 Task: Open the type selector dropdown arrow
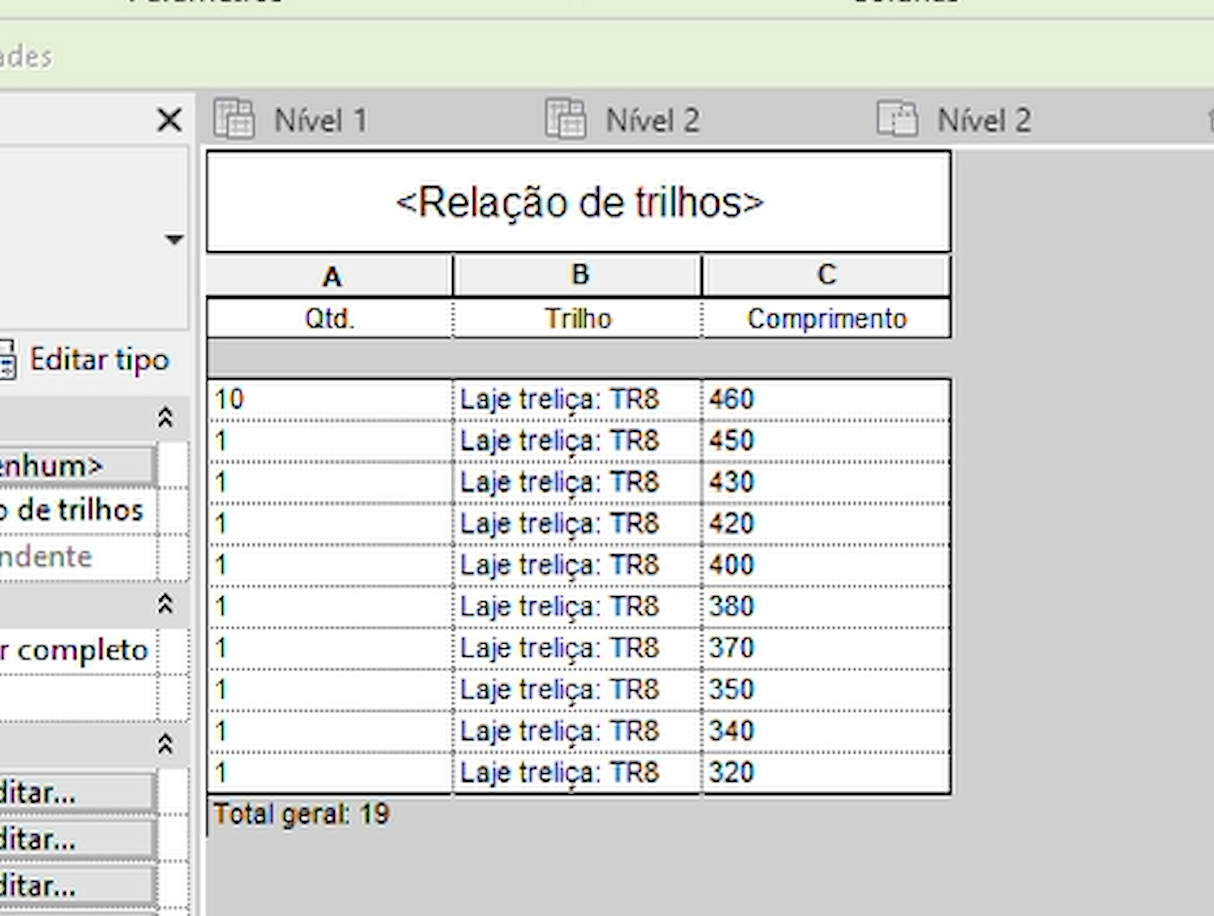[175, 240]
